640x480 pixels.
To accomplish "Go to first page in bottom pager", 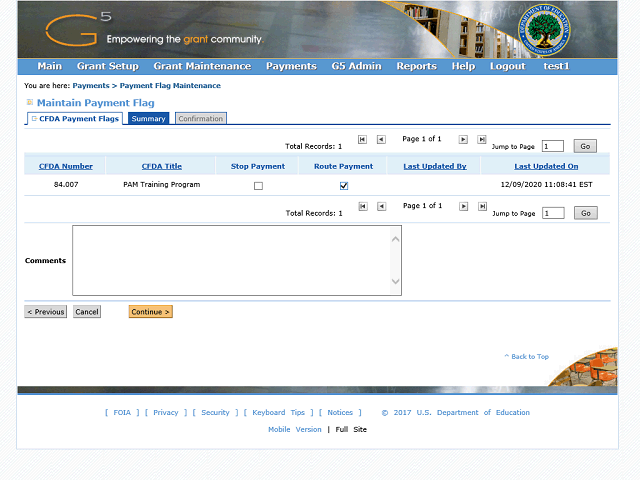I will click(363, 207).
